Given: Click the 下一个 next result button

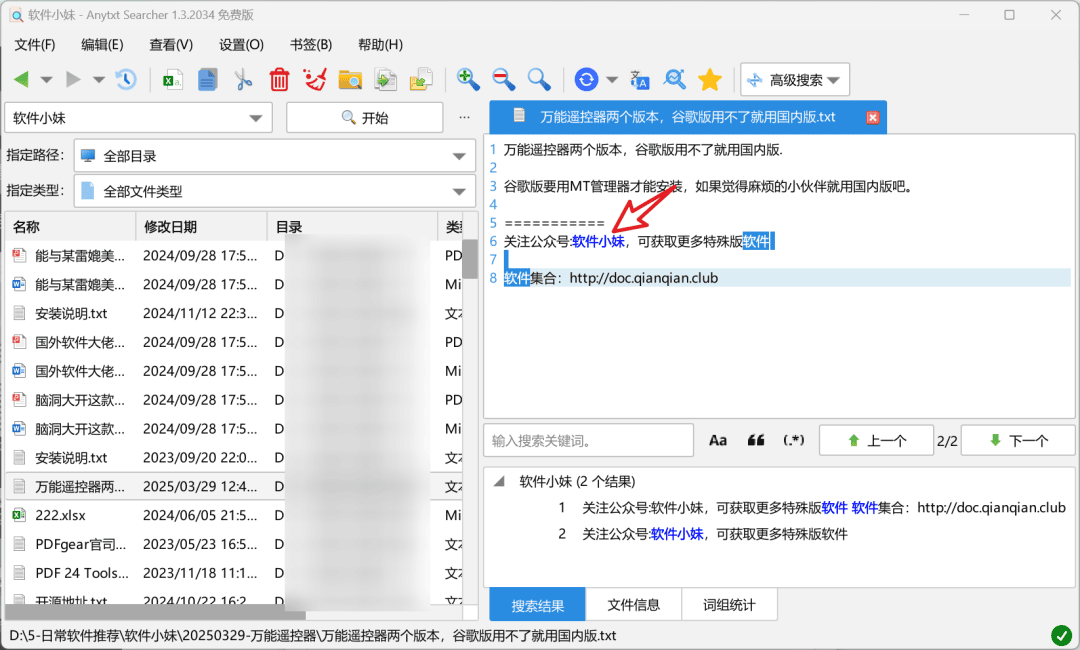Looking at the screenshot, I should coord(1018,441).
